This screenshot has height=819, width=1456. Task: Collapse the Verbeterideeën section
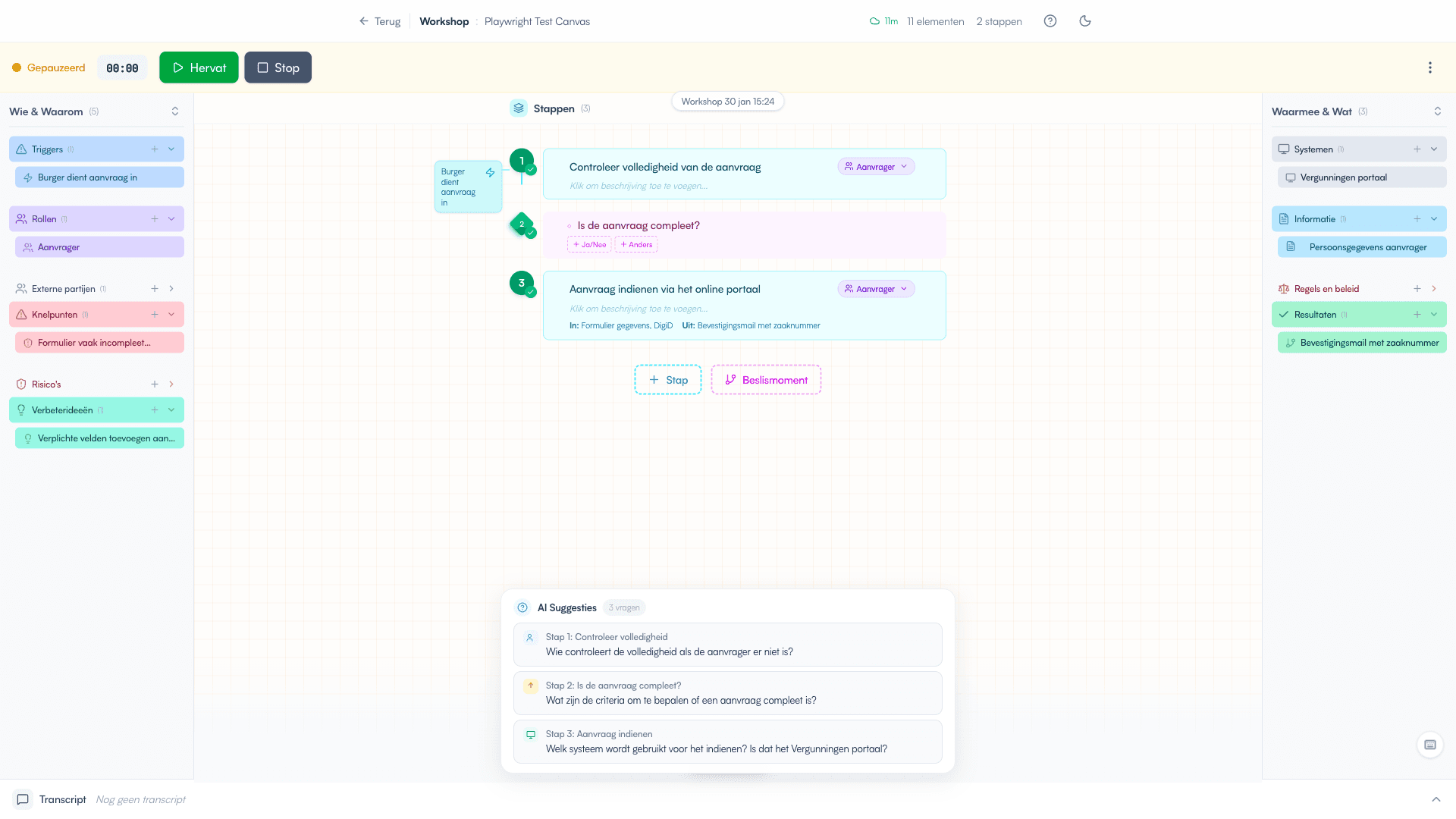[x=171, y=410]
